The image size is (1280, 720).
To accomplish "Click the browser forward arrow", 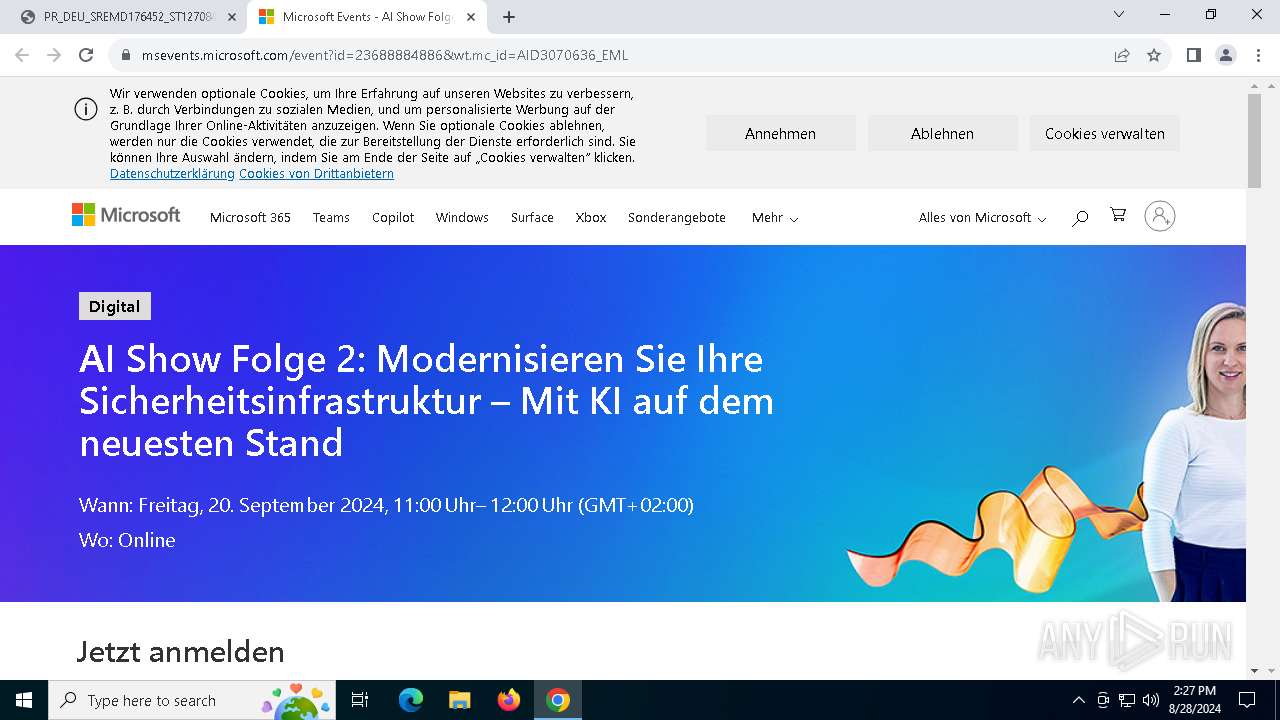I will [x=54, y=55].
